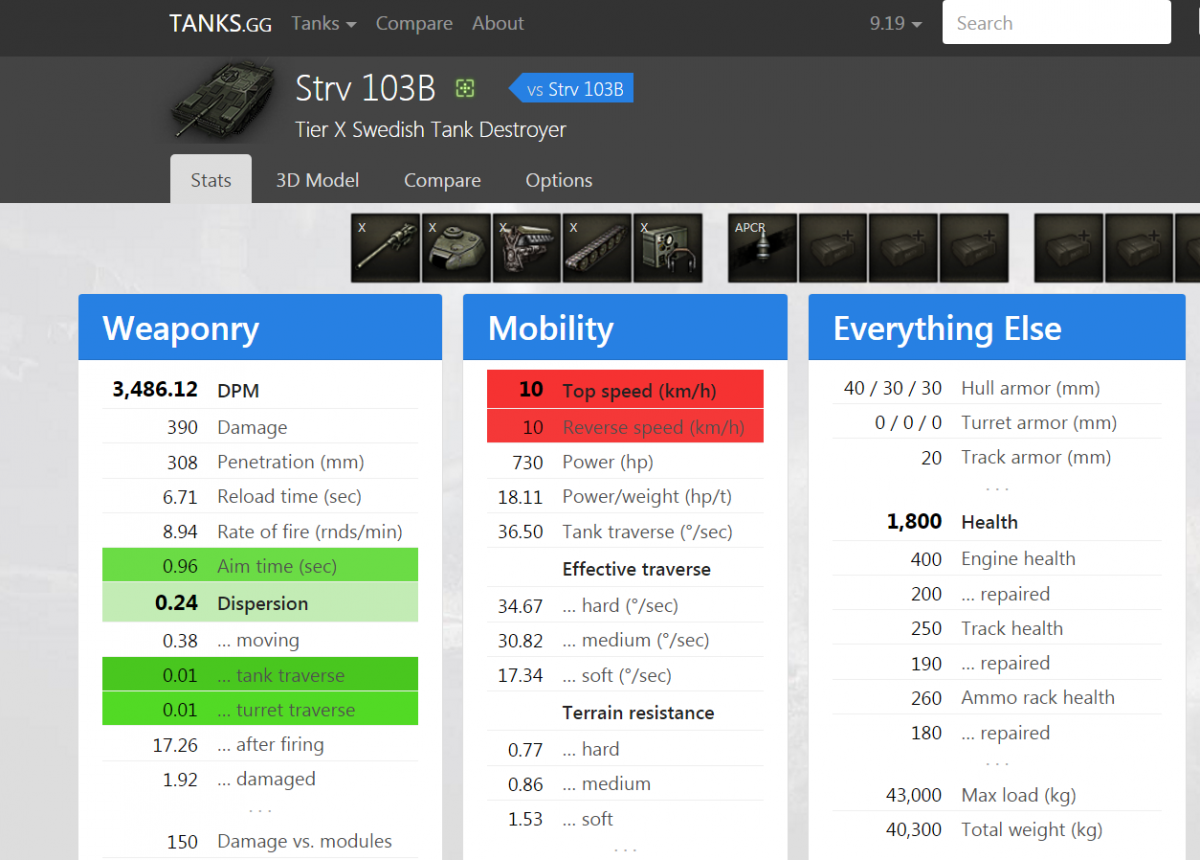The image size is (1200, 860).
Task: Select the Penetration (mm) row
Action: point(260,462)
